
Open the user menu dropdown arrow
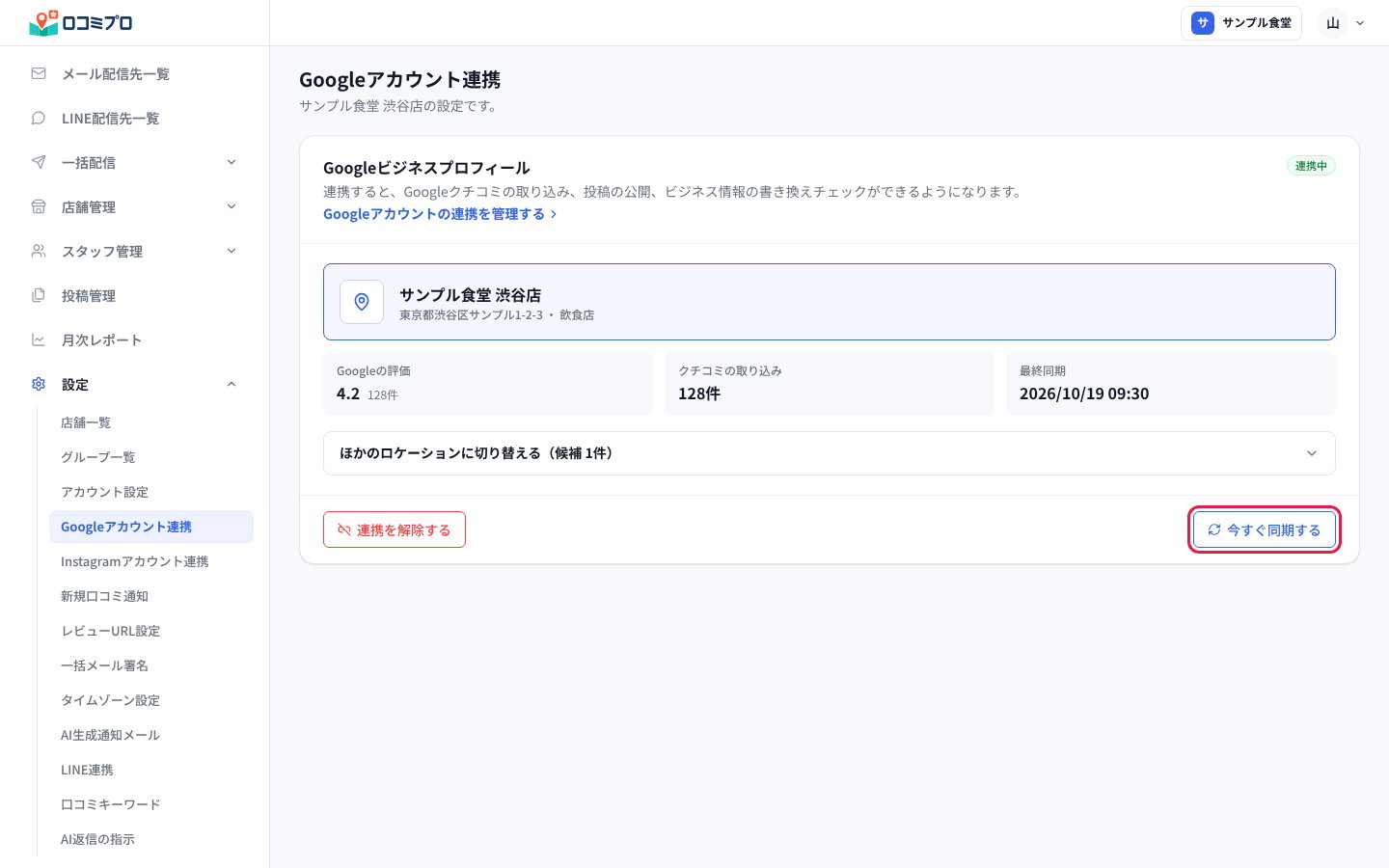(x=1360, y=23)
